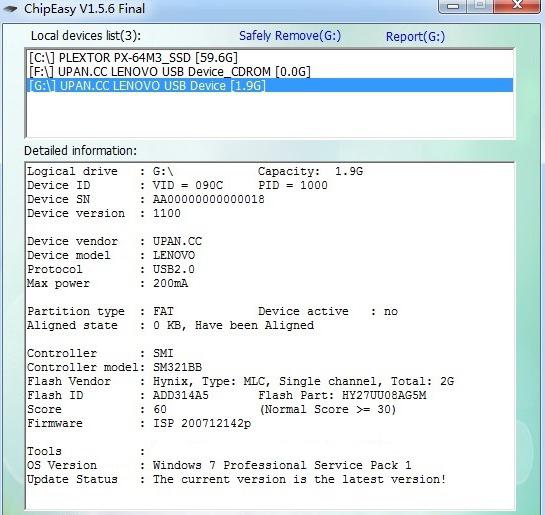Click the controller model SM321BB text

pyautogui.click(x=177, y=367)
